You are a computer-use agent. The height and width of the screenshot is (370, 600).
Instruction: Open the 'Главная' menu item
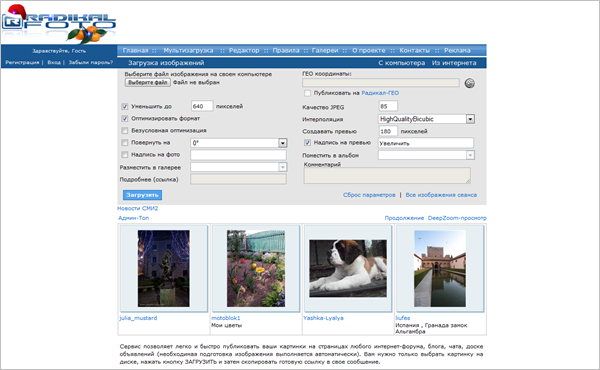[135, 50]
